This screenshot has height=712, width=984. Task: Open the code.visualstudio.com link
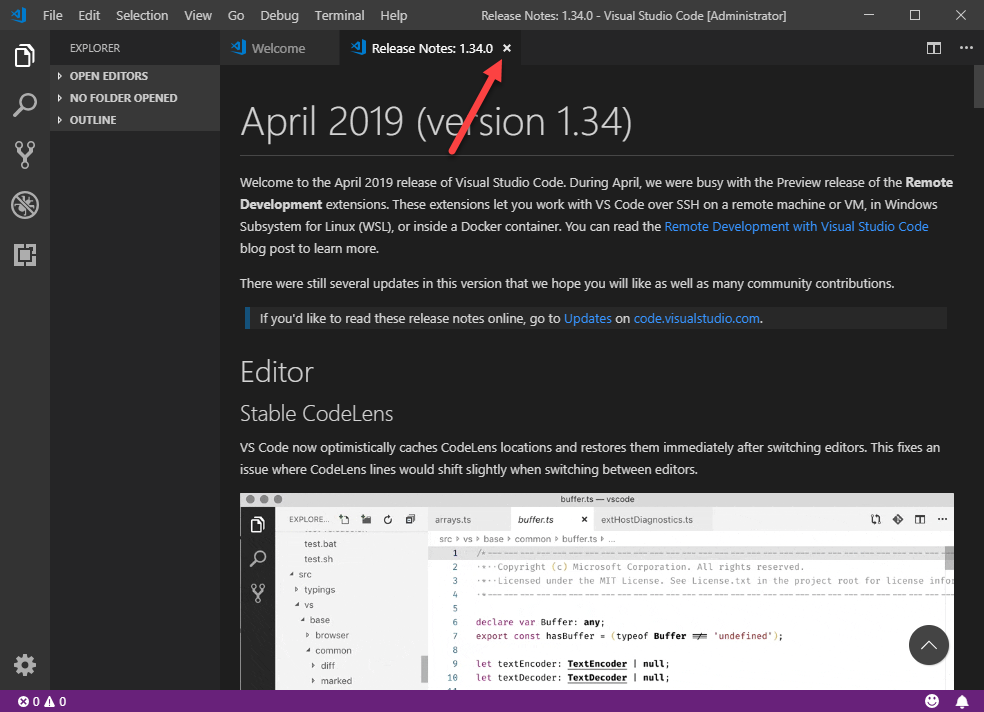697,319
